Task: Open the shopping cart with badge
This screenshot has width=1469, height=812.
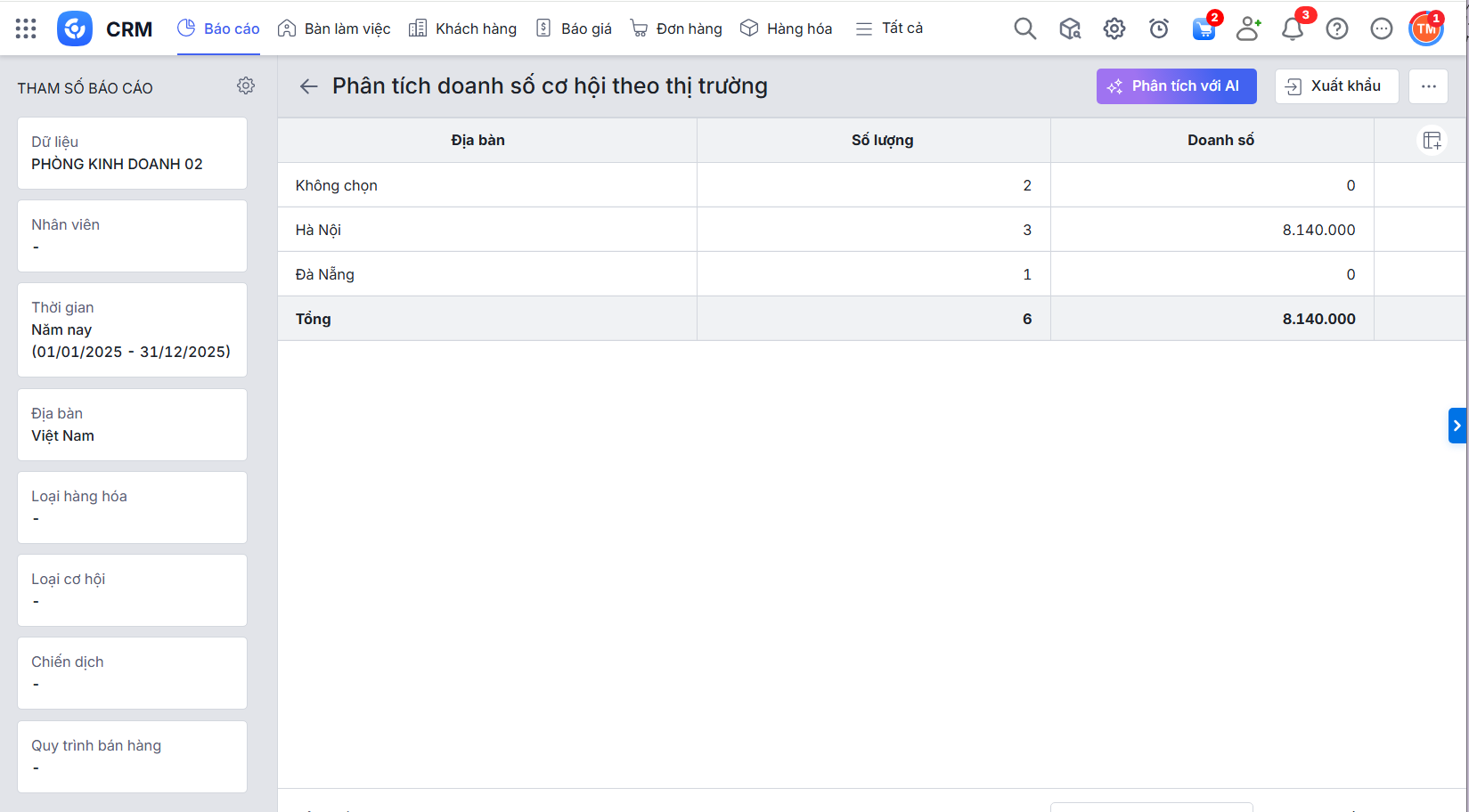Action: (1204, 28)
